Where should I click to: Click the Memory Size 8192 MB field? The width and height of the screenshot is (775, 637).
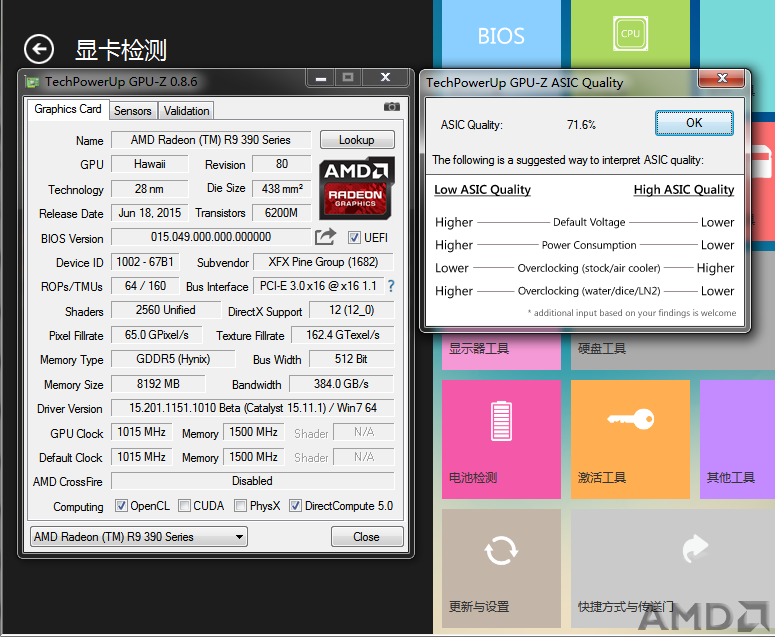click(x=158, y=384)
